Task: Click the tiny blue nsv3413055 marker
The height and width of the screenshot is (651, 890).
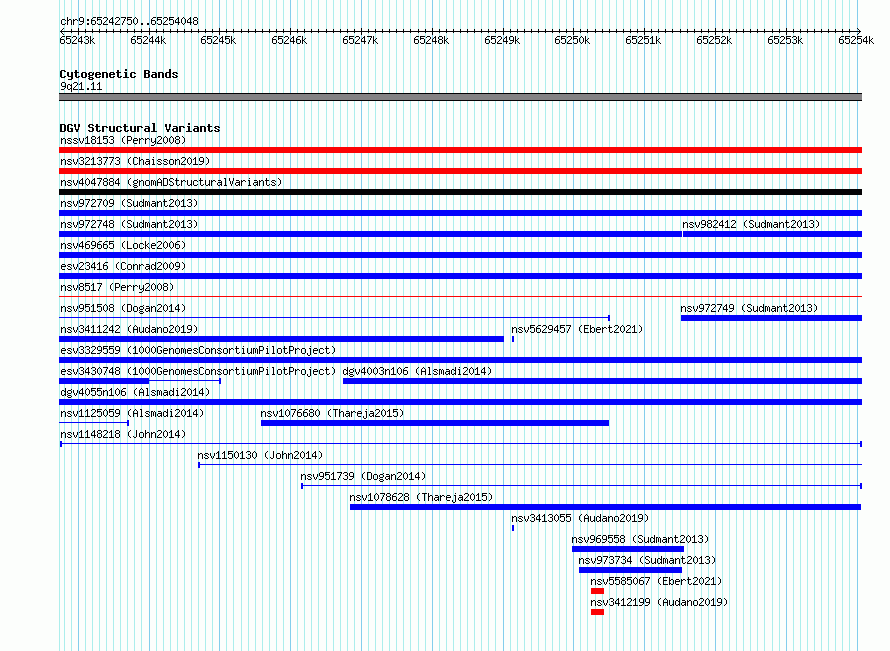Action: (x=513, y=528)
